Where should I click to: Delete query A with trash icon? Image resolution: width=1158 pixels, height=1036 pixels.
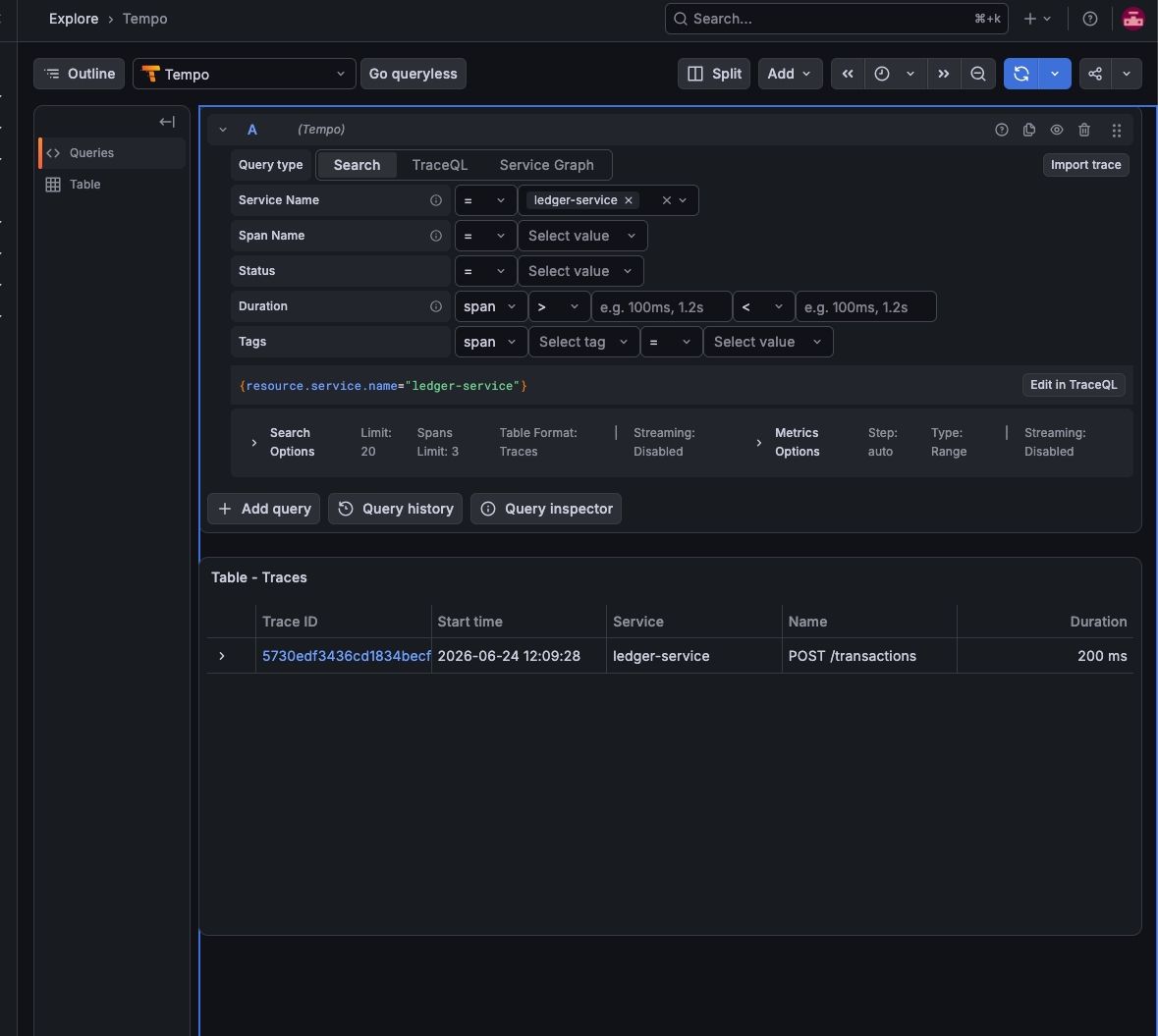(x=1084, y=130)
